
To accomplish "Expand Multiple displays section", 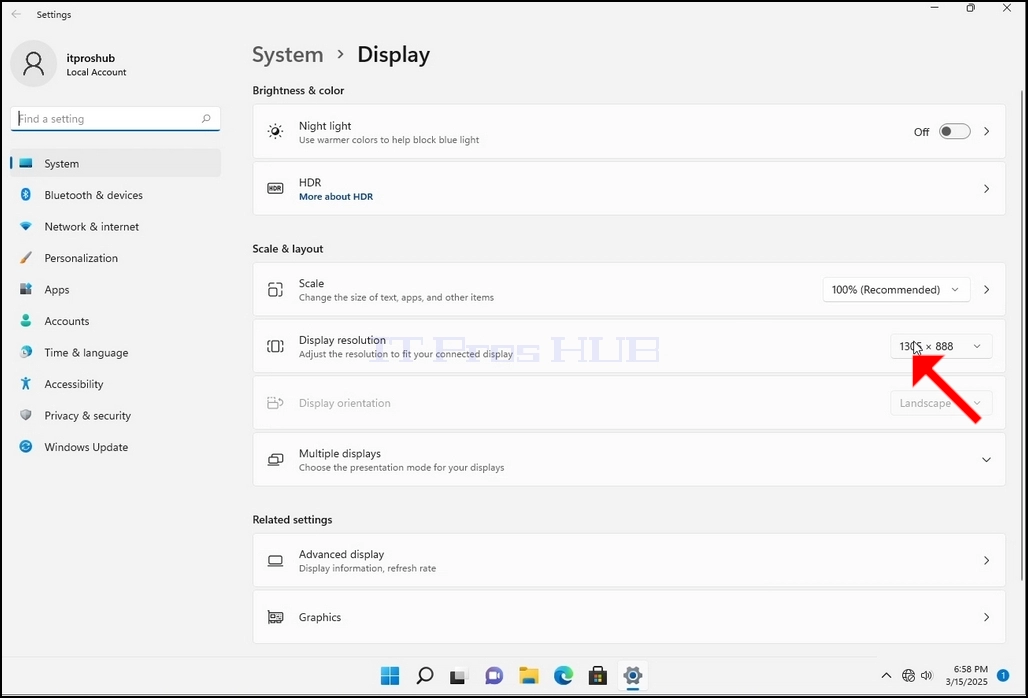I will coord(986,459).
